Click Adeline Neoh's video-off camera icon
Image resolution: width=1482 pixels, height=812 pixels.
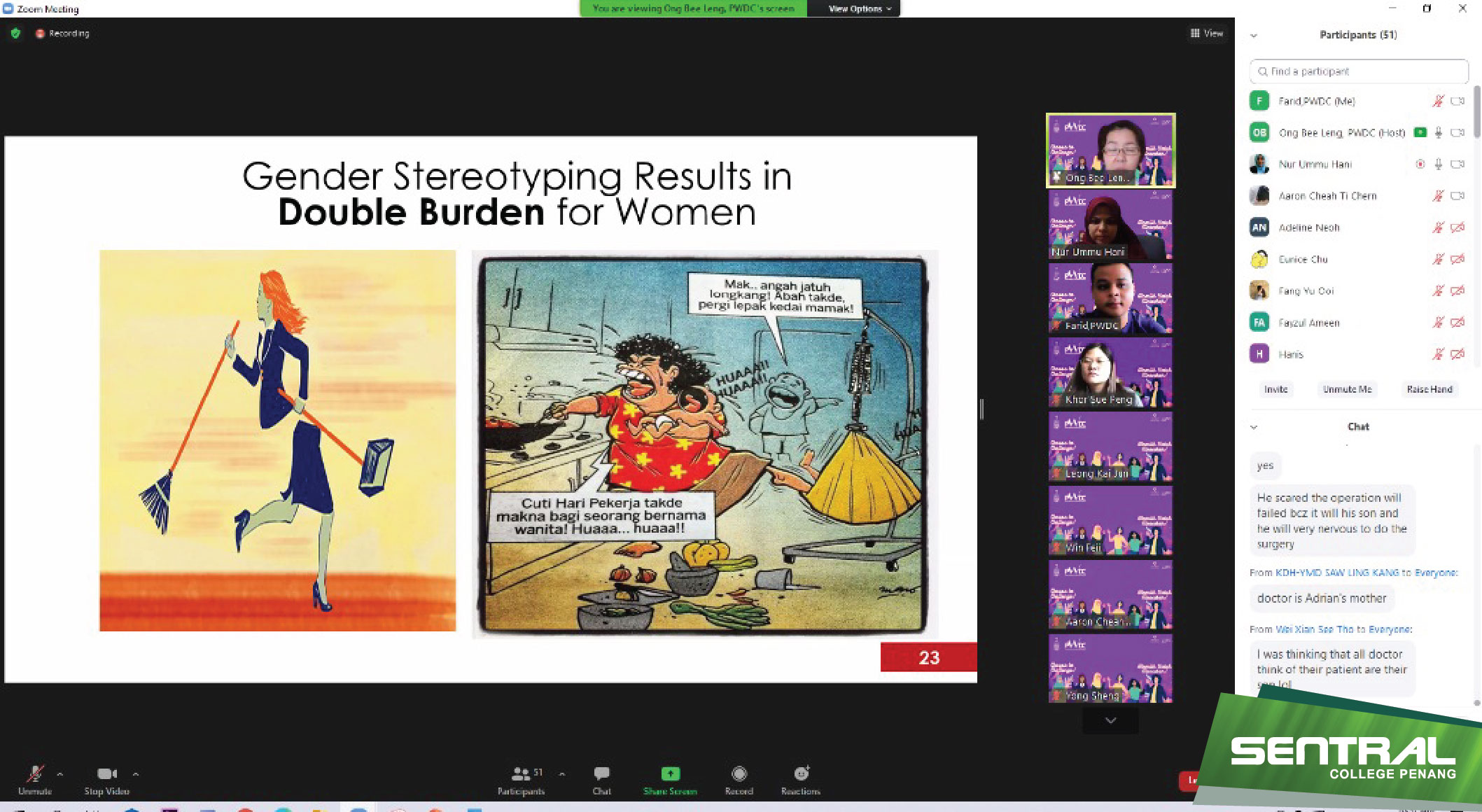[1457, 227]
